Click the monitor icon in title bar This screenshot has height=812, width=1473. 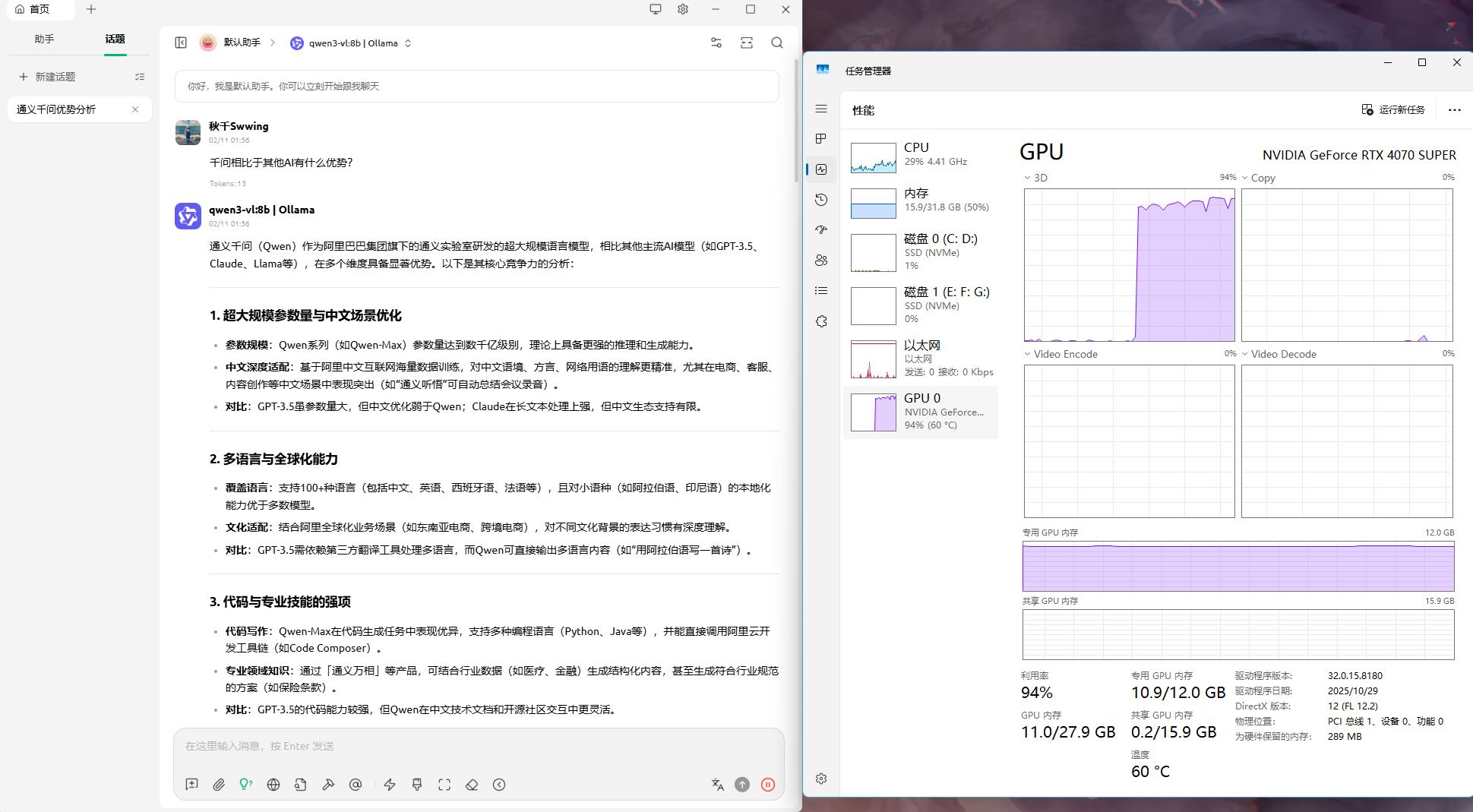click(x=656, y=9)
